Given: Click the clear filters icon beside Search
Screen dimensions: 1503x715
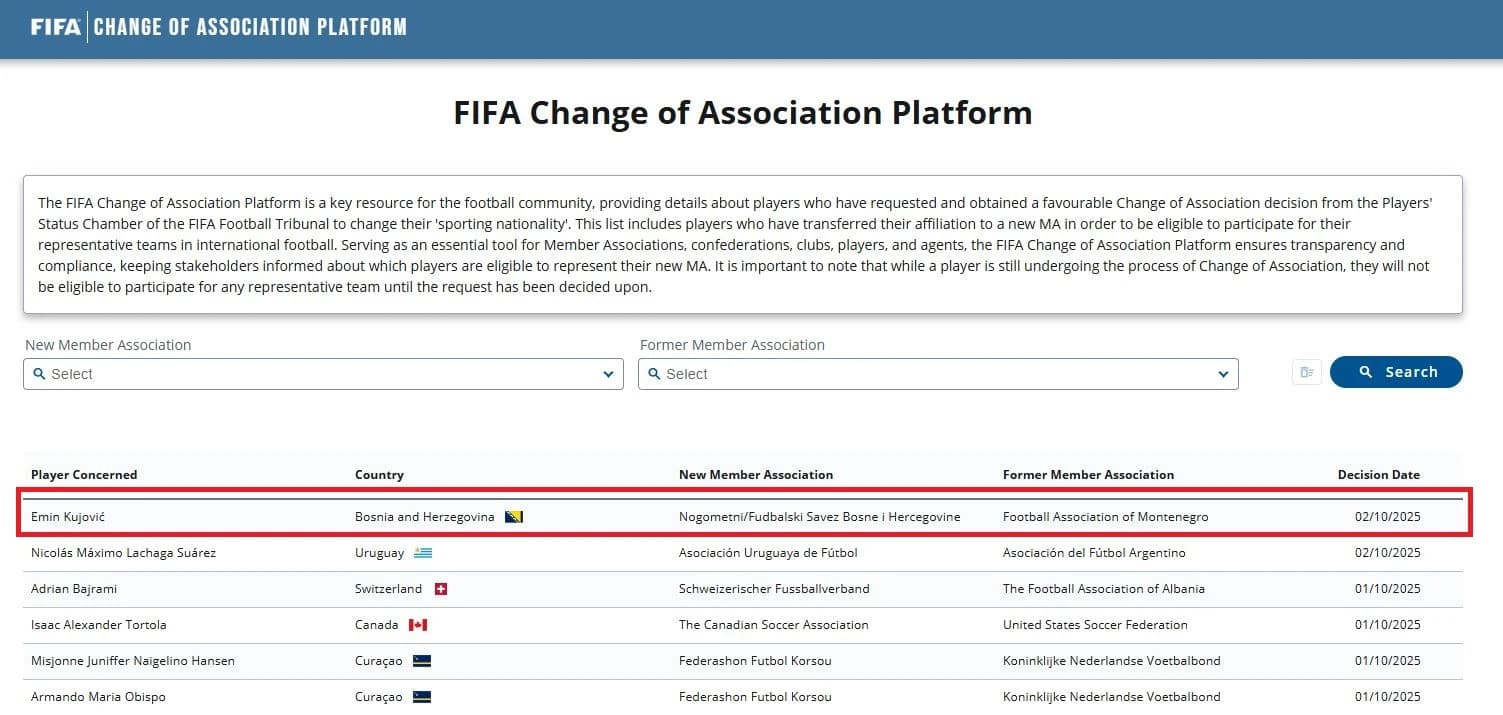Looking at the screenshot, I should tap(1306, 373).
